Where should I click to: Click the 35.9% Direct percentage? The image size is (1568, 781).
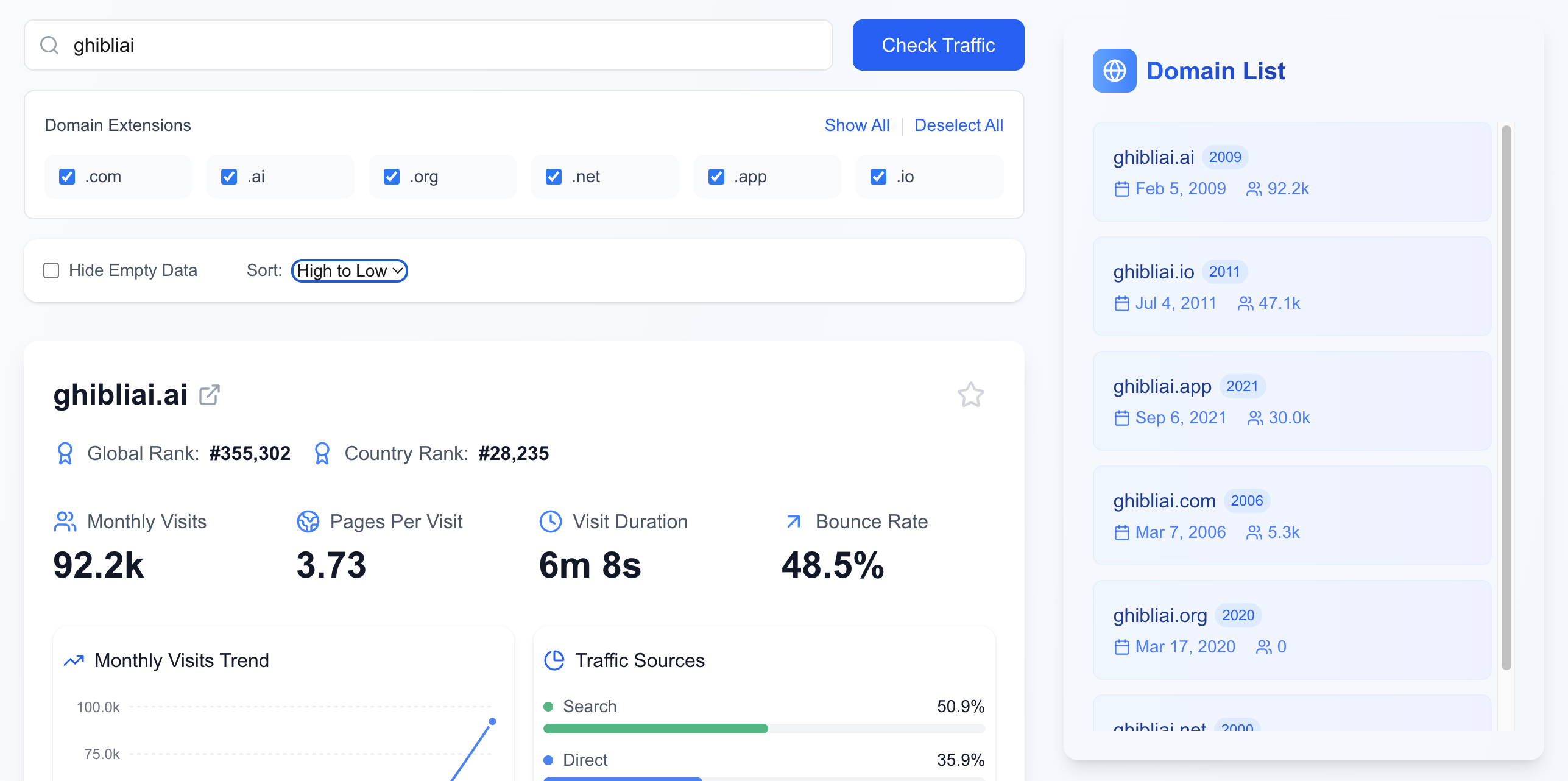click(961, 760)
